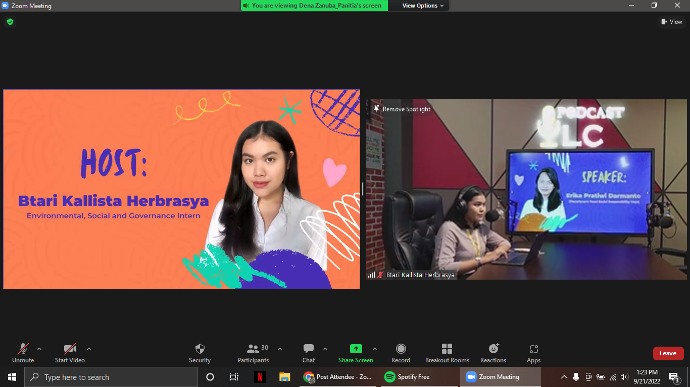
Task: Click the green encryption shield icon
Action: [10, 22]
